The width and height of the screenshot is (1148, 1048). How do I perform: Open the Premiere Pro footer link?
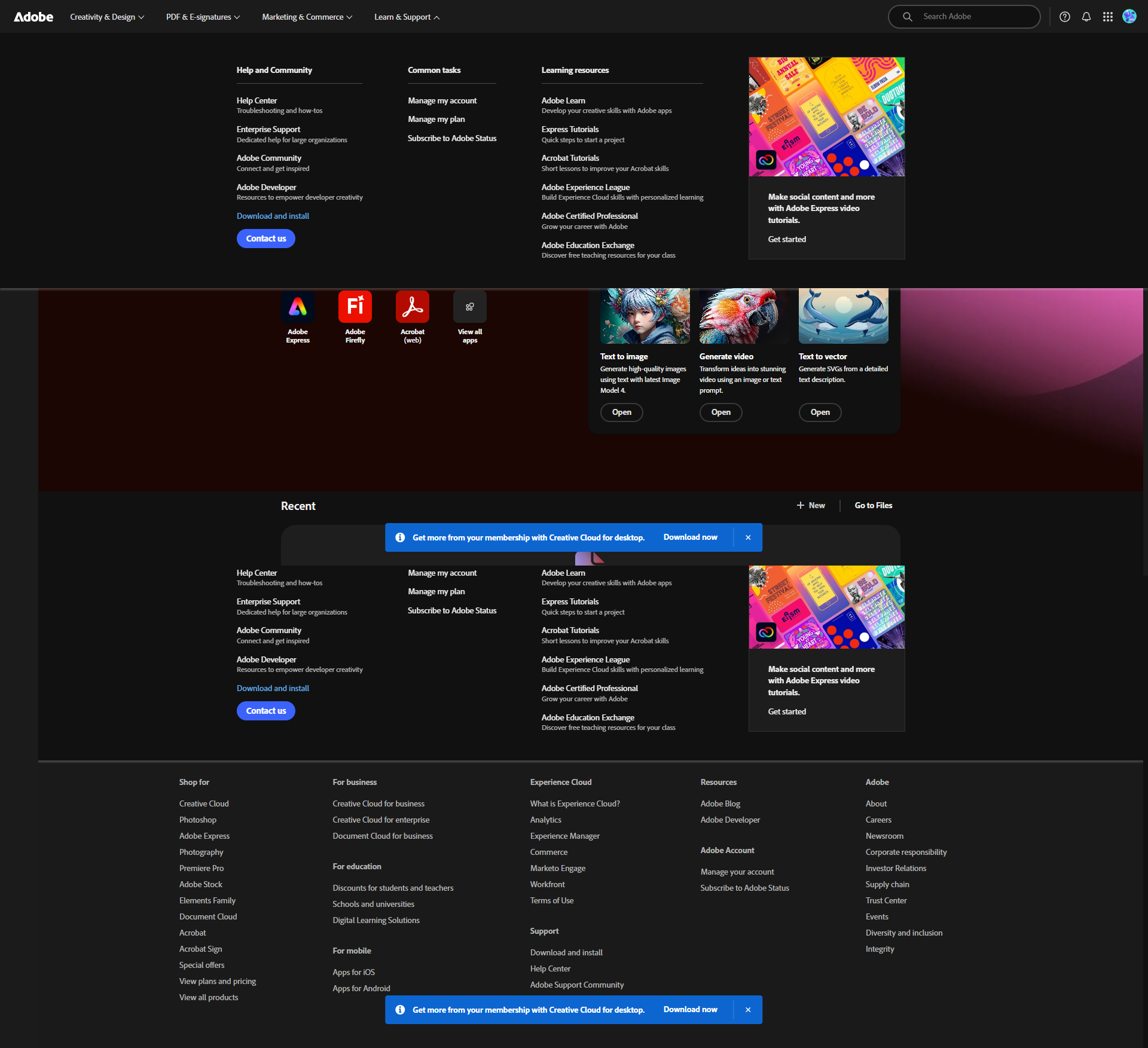[x=201, y=869]
